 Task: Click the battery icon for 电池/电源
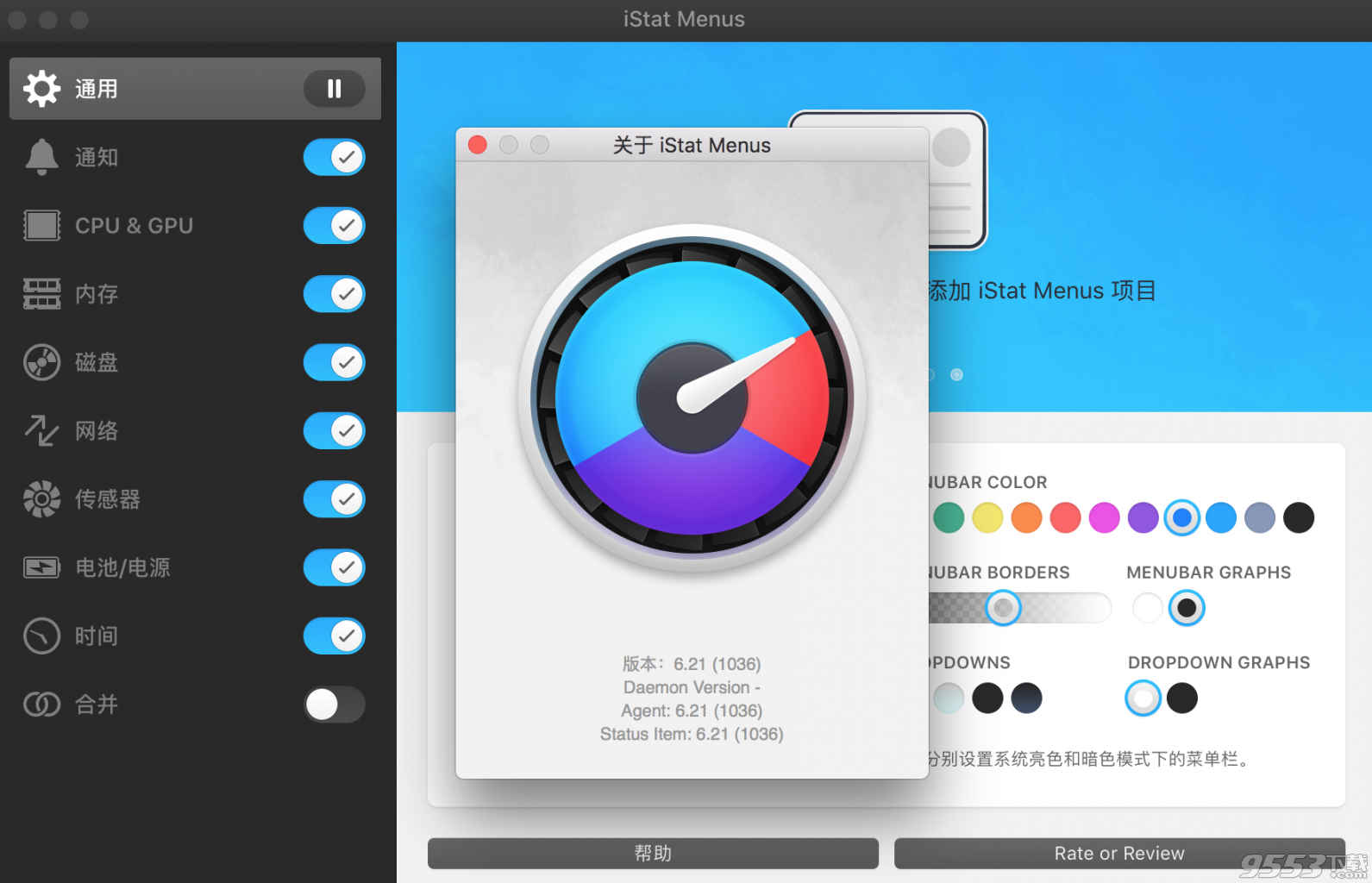[x=41, y=567]
